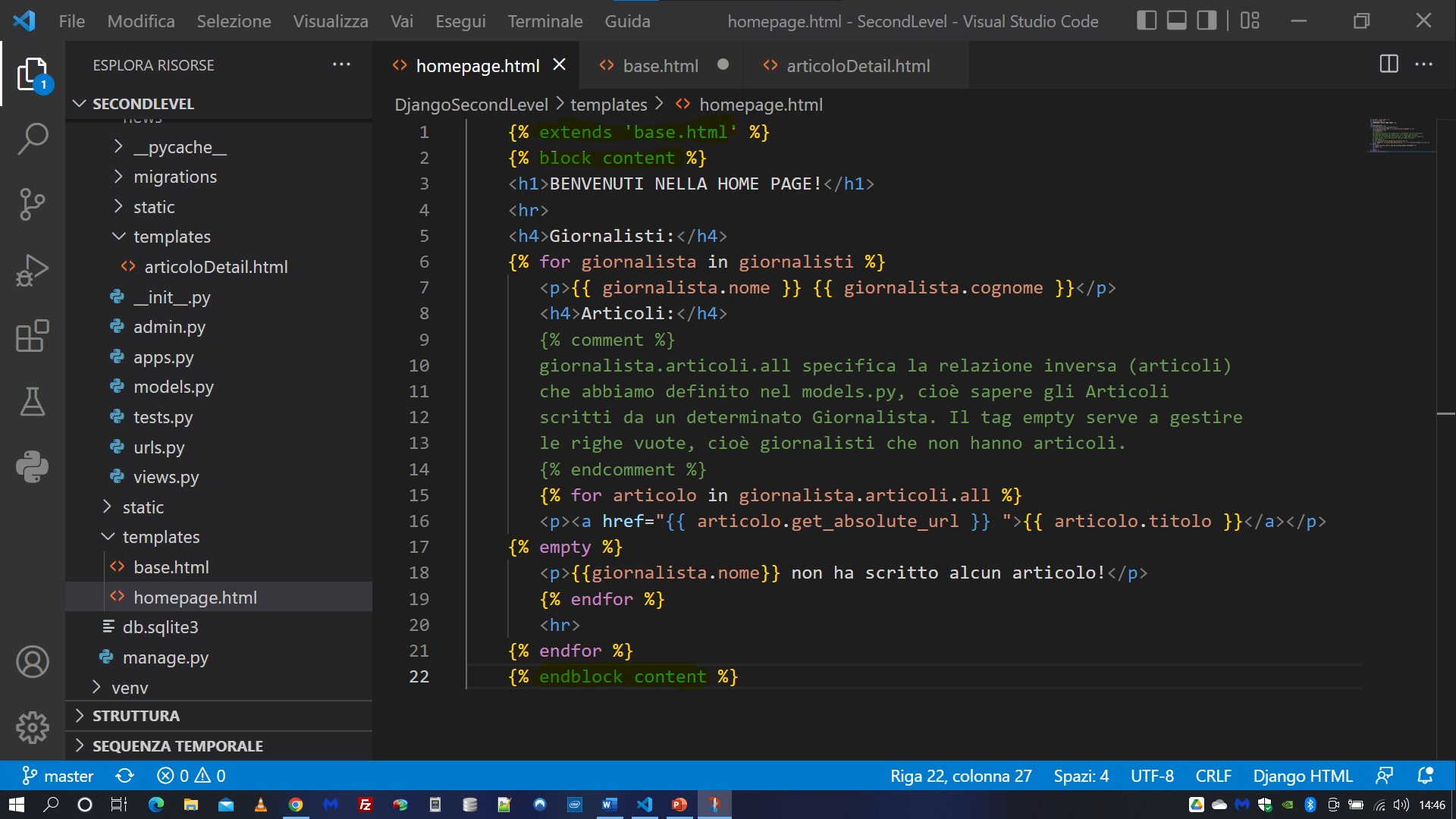Image resolution: width=1456 pixels, height=819 pixels.
Task: Open the Selezione menu
Action: pyautogui.click(x=234, y=21)
